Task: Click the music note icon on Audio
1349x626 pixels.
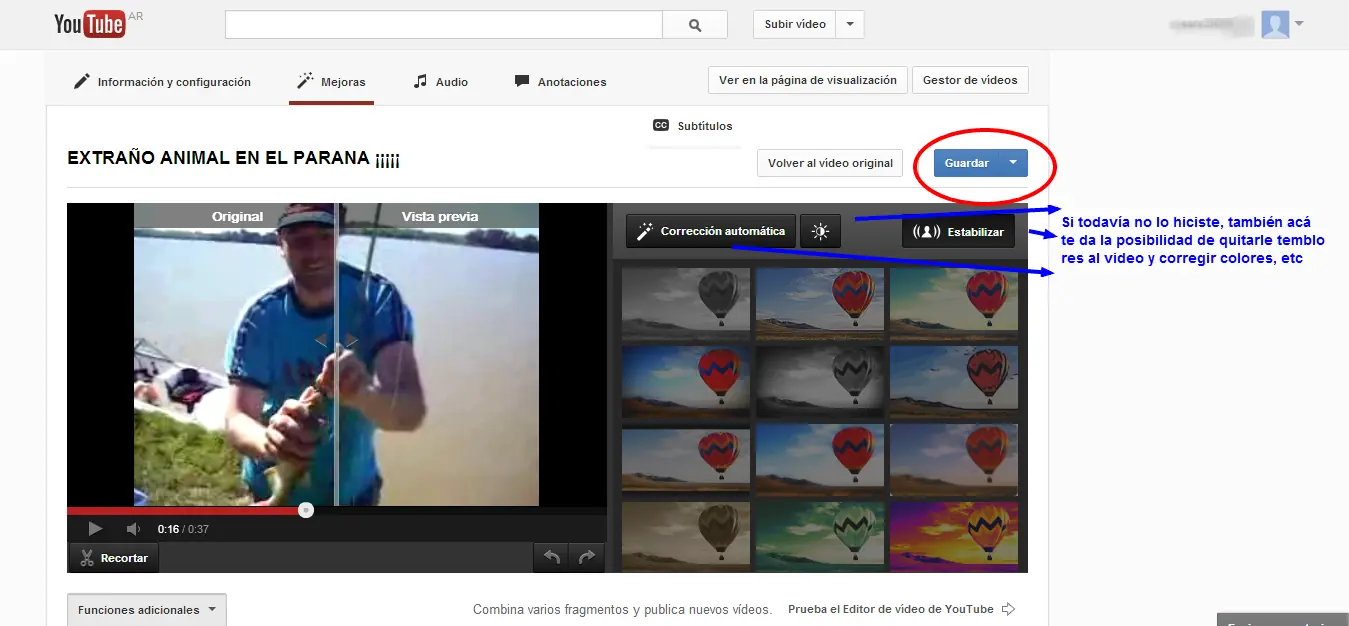Action: click(421, 81)
